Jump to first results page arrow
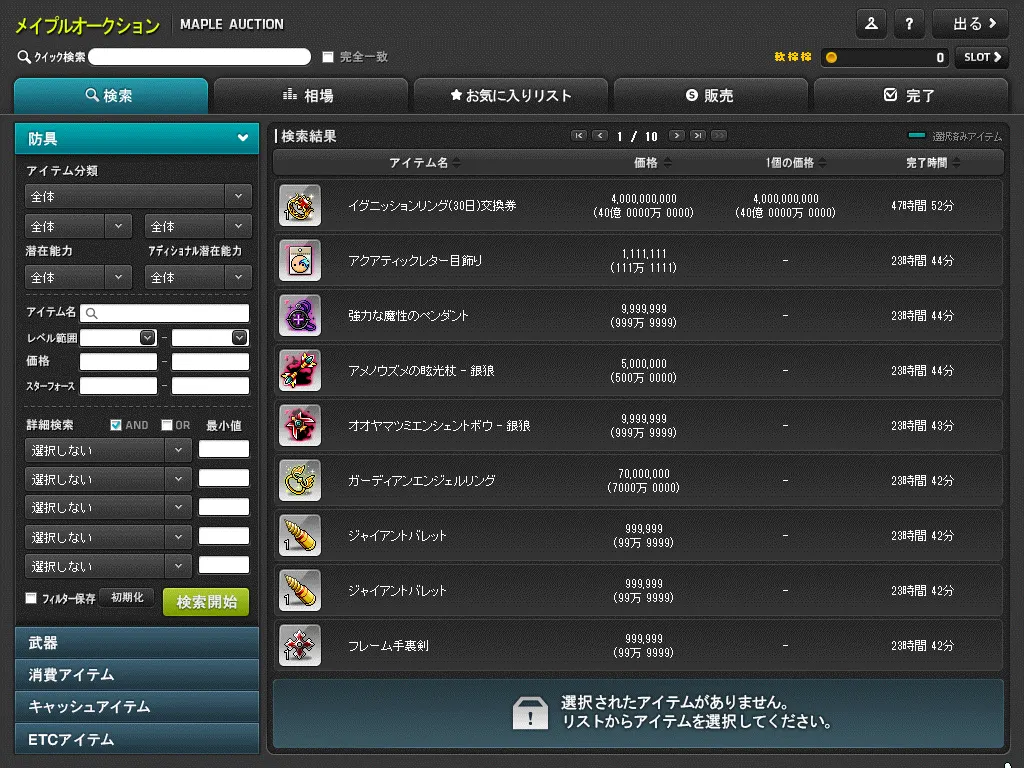 578,136
